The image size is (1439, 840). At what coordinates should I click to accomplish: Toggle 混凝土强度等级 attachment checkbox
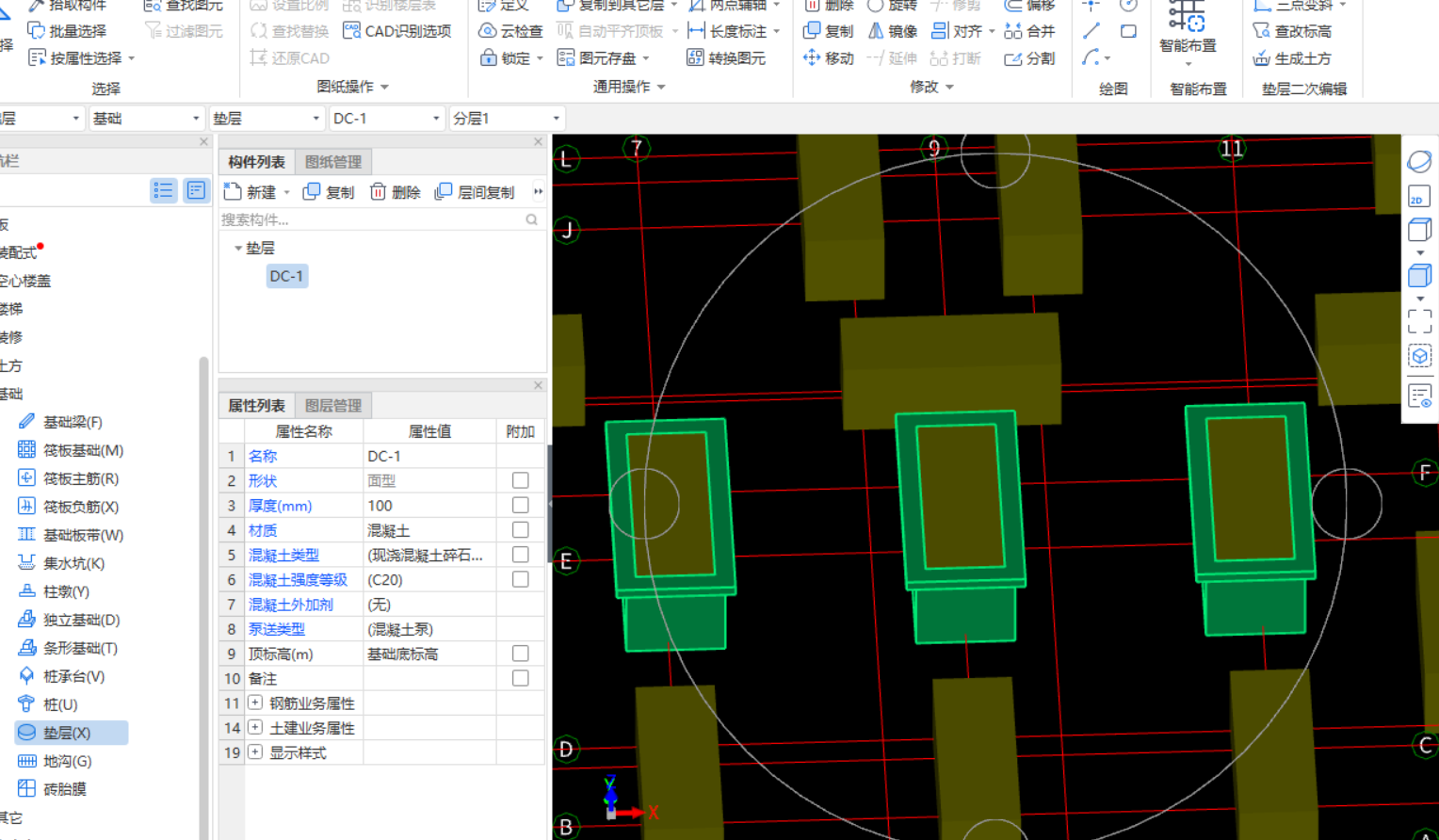pos(520,579)
